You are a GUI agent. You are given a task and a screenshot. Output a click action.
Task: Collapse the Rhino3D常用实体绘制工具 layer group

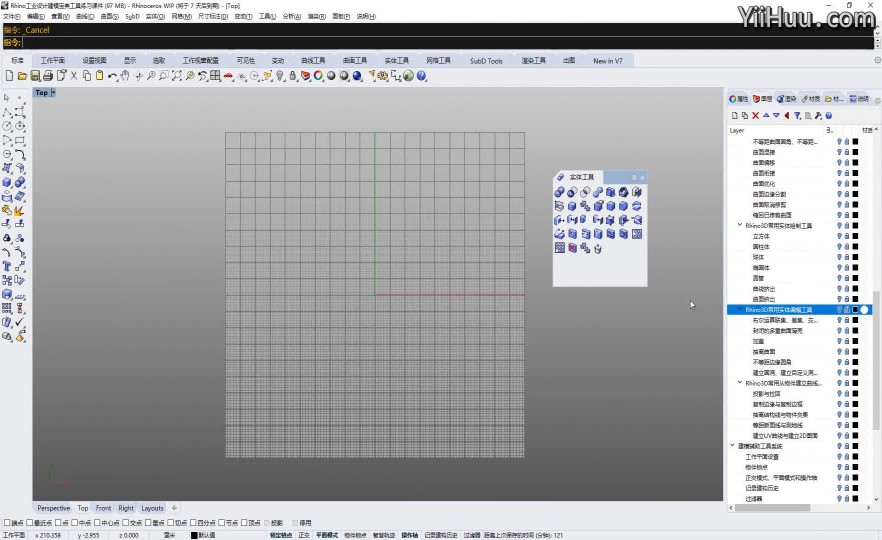(740, 225)
